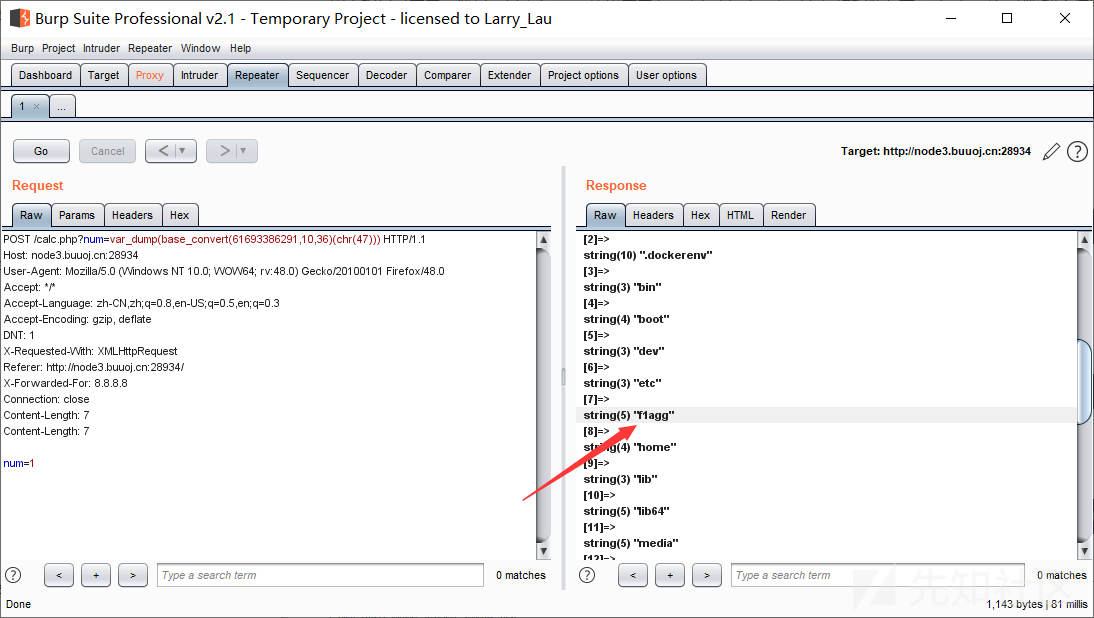Select the Raw tab under Request
The width and height of the screenshot is (1094, 618).
(x=31, y=216)
